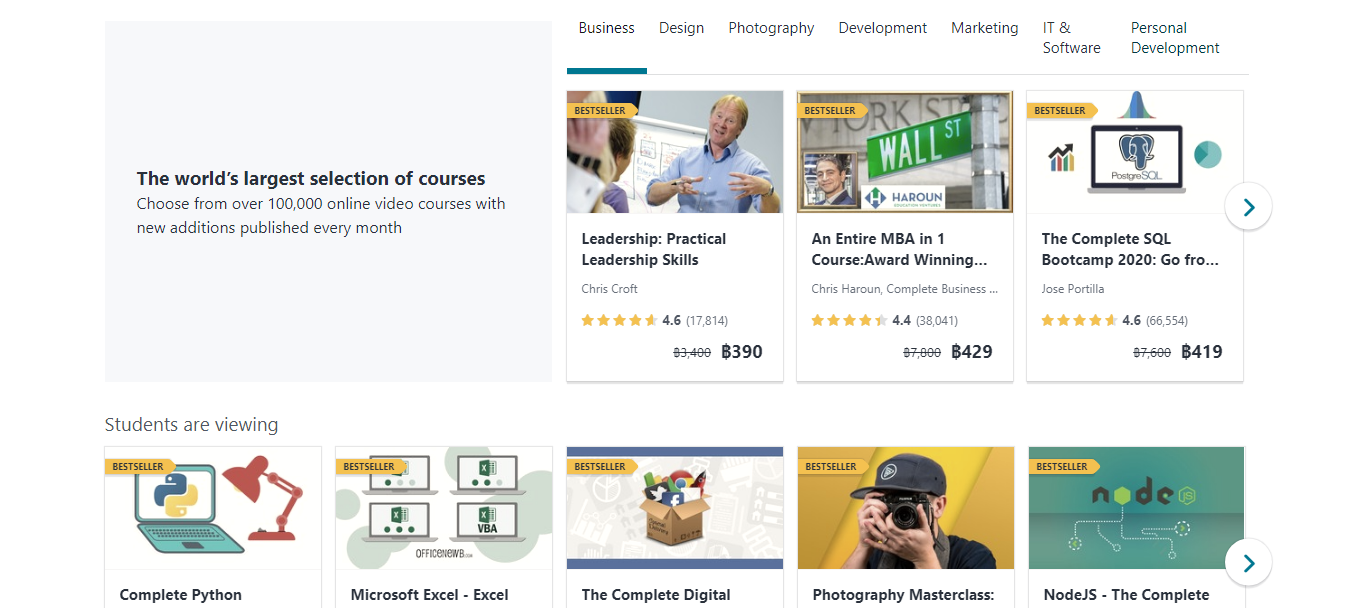This screenshot has width=1349, height=608.
Task: Open the Complete Digital Marketing course thumbnail
Action: [675, 508]
